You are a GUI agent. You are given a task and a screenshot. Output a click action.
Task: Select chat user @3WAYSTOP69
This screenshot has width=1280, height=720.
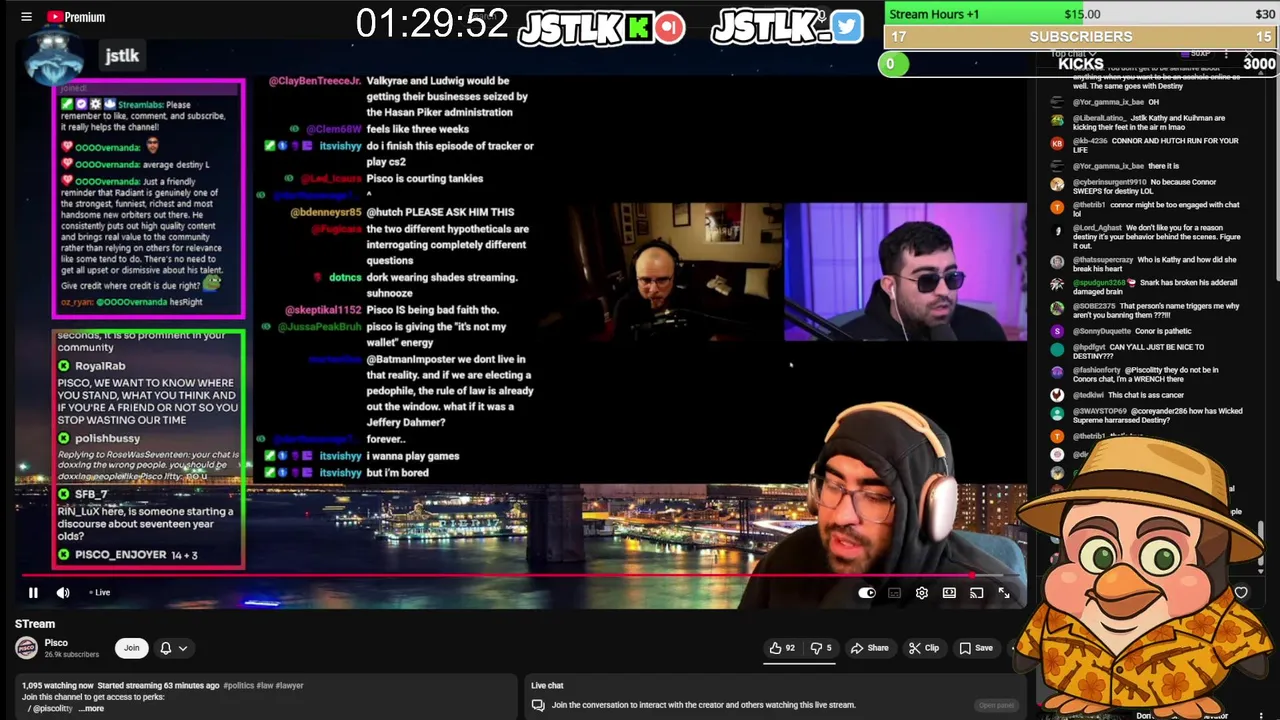click(x=1100, y=411)
